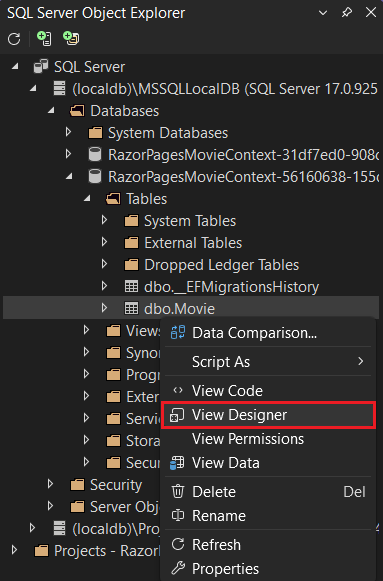Click the RazorPagesMovieContext-56160638 database icon

95,176
